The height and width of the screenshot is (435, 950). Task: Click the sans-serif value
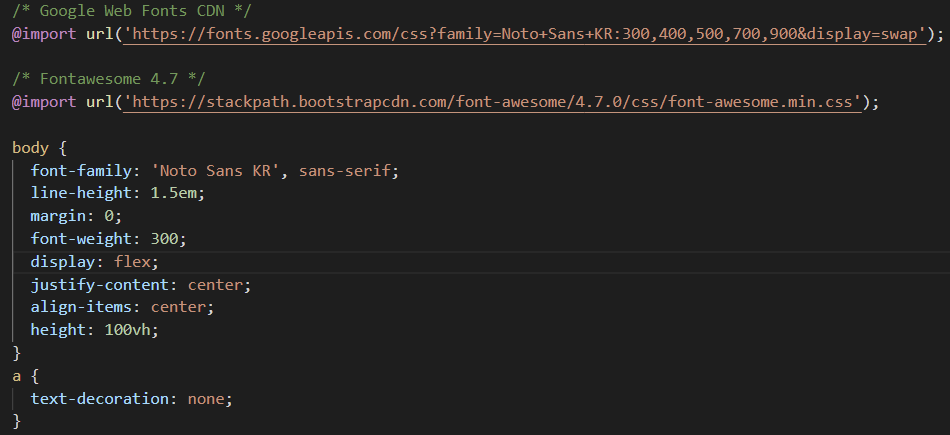coord(345,171)
